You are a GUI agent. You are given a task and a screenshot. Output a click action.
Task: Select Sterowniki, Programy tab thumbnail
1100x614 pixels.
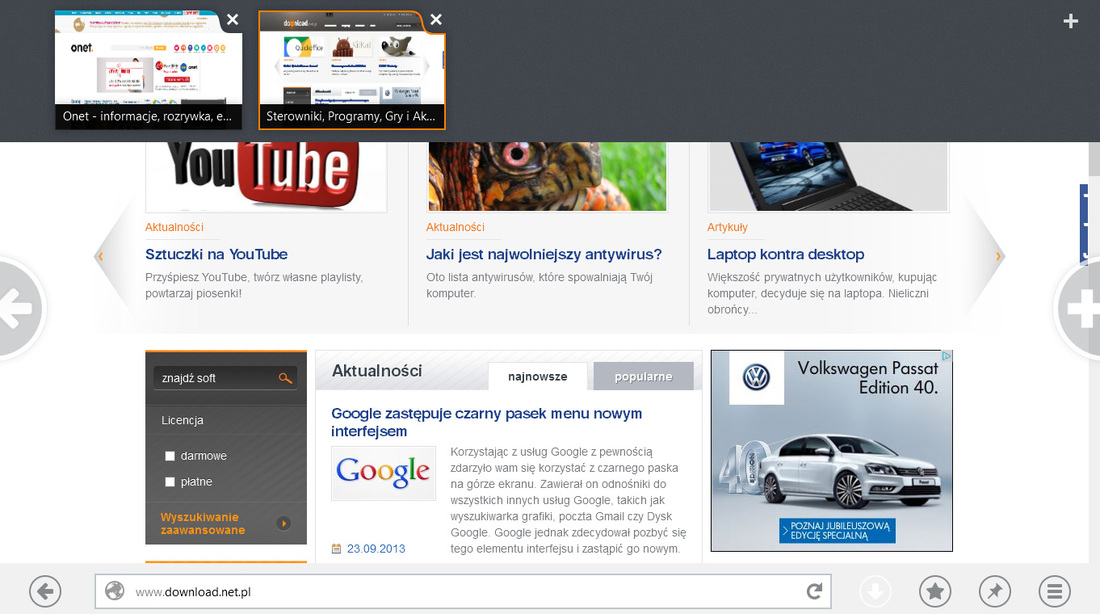[x=351, y=70]
